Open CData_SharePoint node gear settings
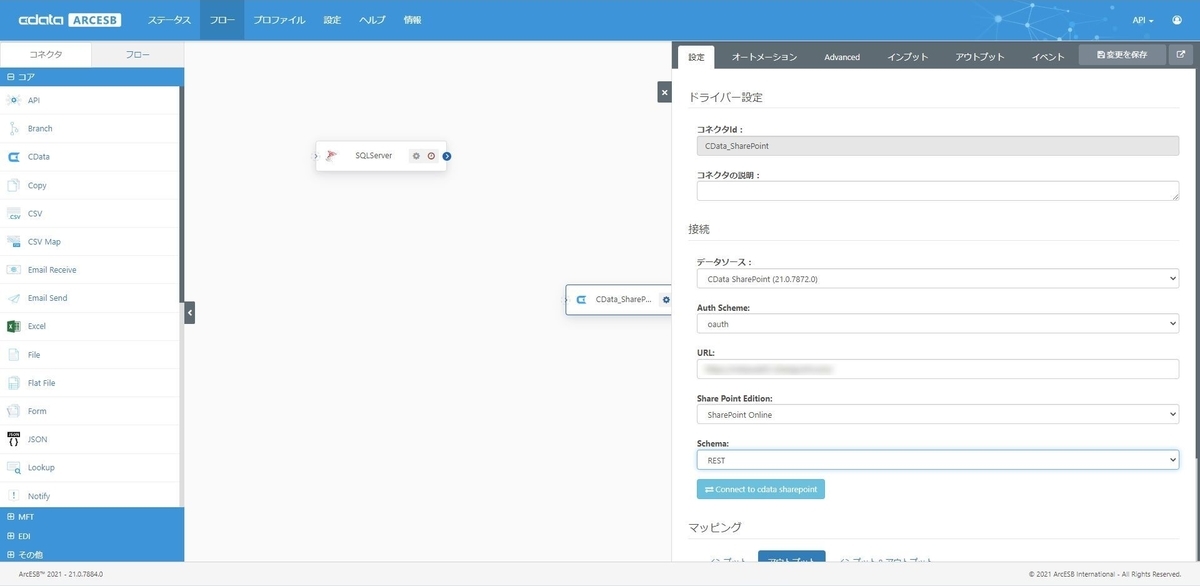 point(666,300)
